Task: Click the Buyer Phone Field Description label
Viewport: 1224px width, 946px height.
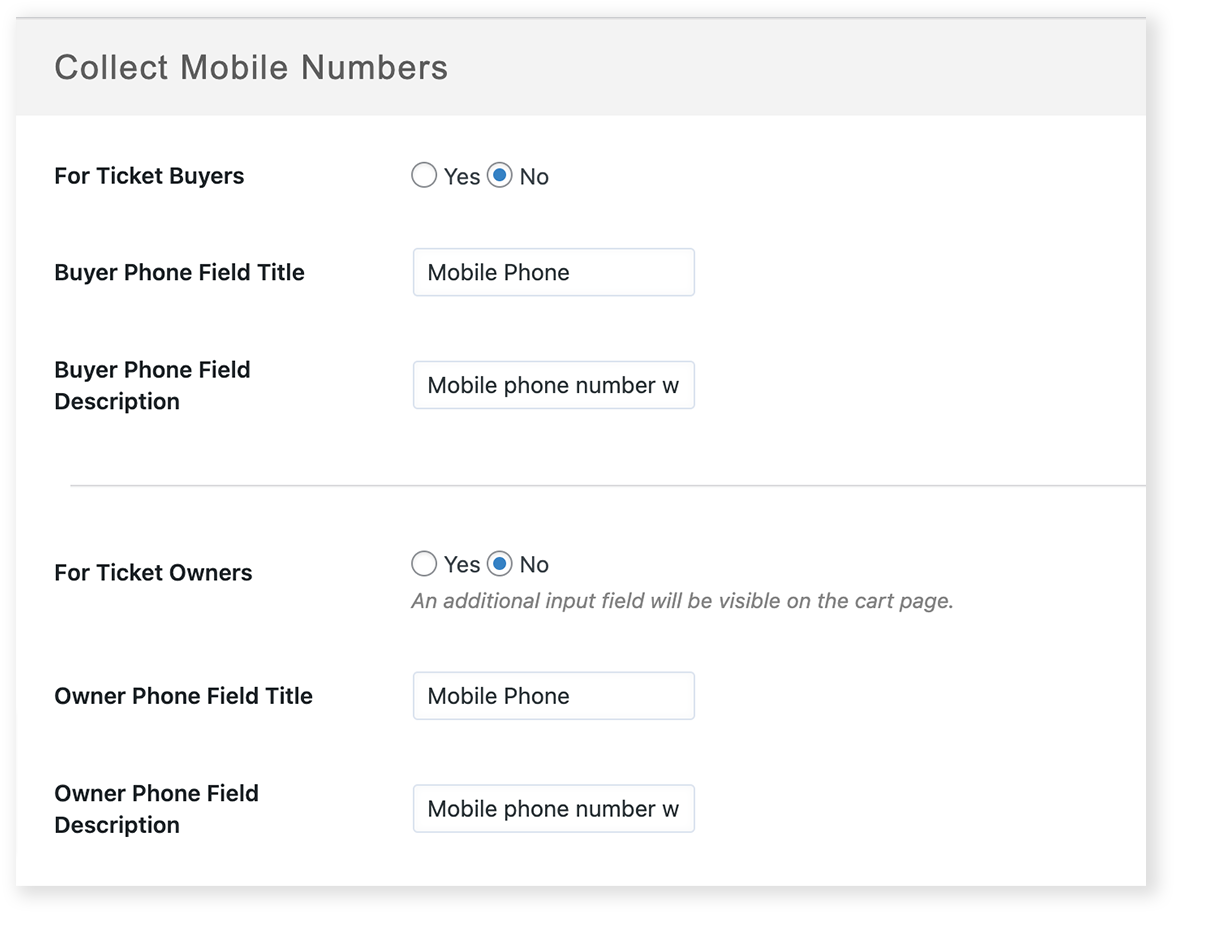Action: tap(151, 385)
